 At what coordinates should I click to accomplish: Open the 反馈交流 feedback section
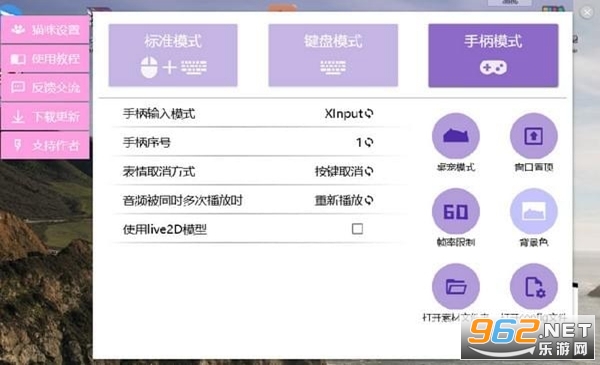pyautogui.click(x=45, y=88)
